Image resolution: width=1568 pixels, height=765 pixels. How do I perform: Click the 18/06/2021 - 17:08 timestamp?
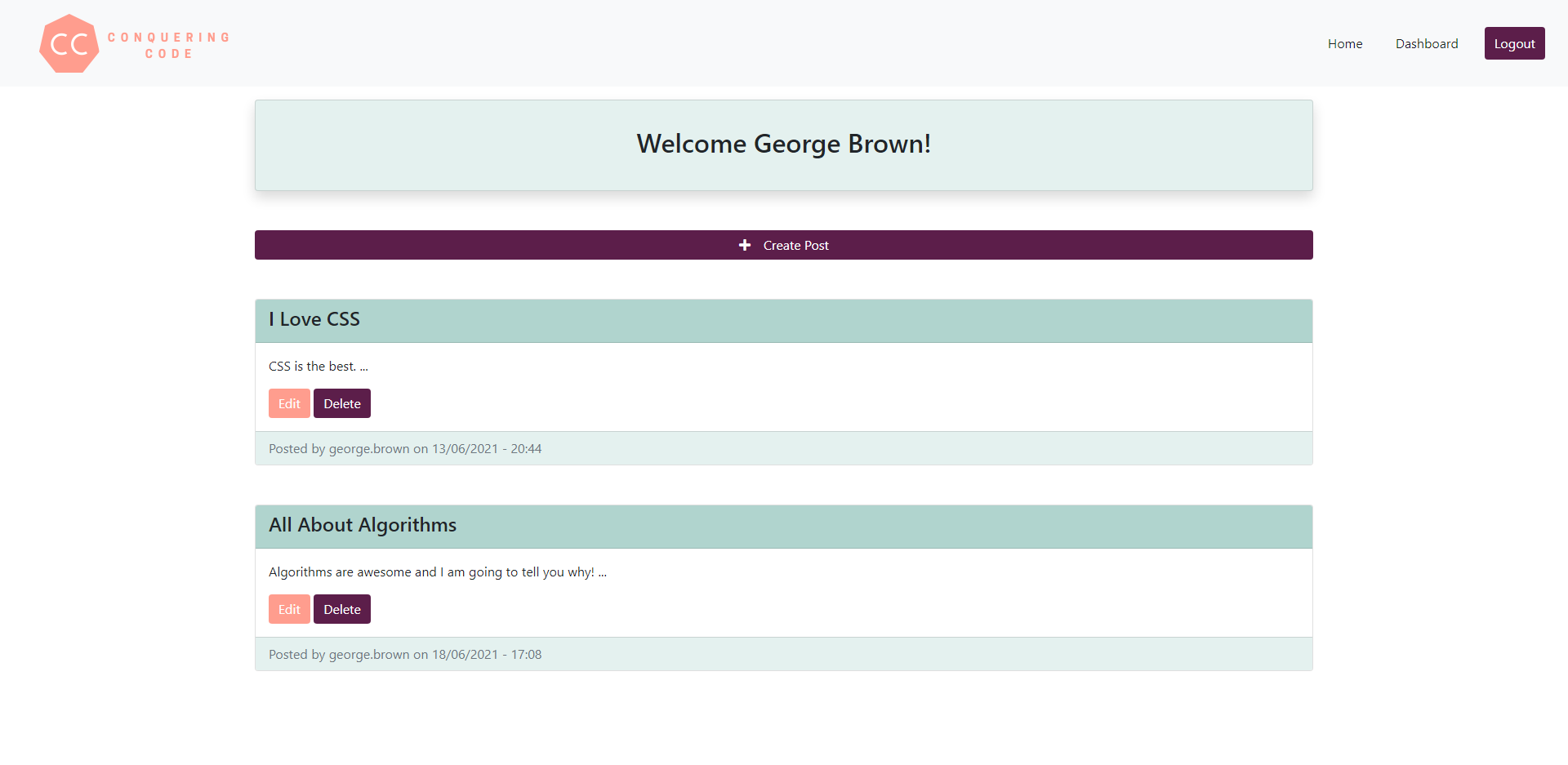(x=487, y=655)
